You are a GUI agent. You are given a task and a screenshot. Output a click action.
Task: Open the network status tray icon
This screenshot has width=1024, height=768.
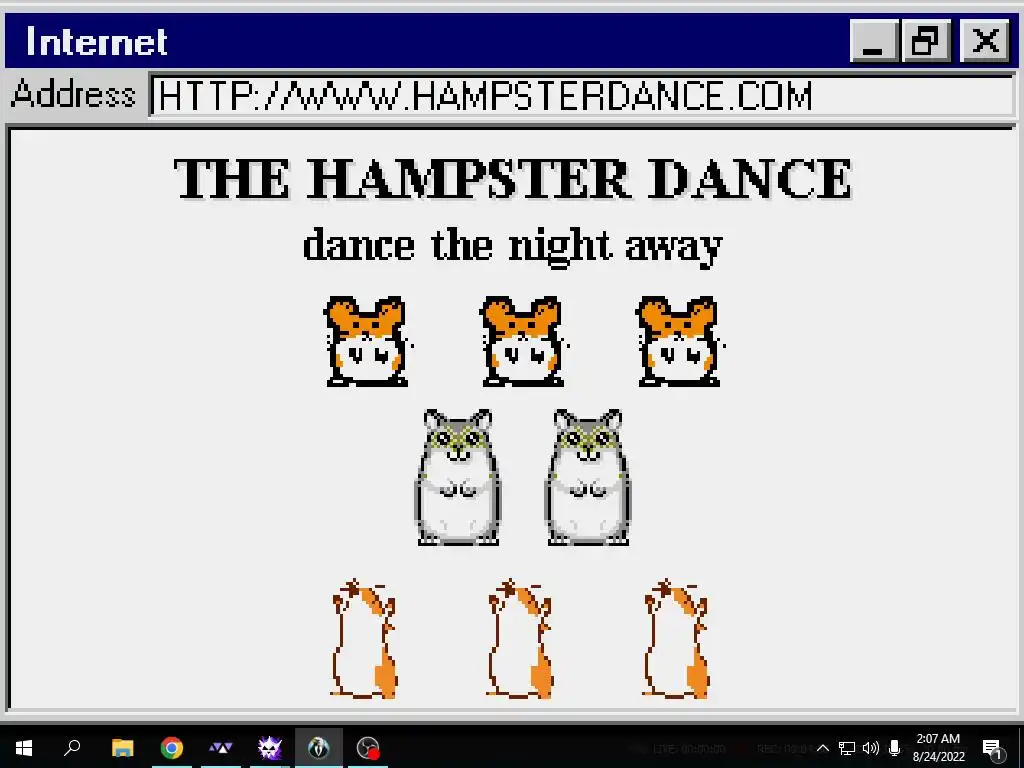[847, 748]
